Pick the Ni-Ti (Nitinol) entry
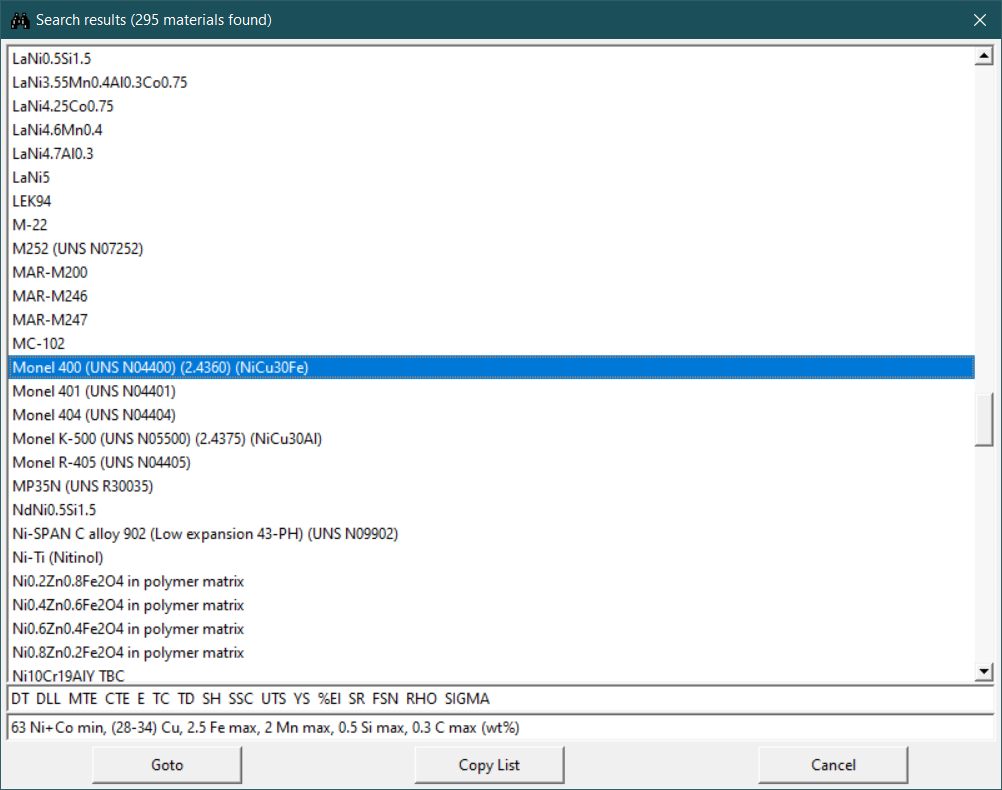1002x790 pixels. click(58, 557)
